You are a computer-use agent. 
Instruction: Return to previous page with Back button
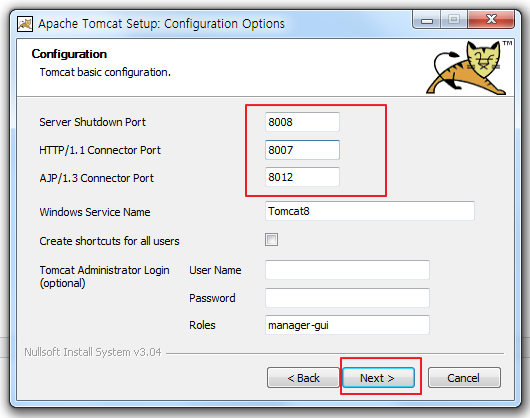coord(303,377)
